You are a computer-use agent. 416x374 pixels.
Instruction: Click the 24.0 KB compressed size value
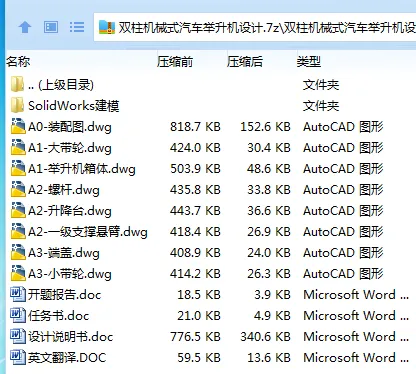point(269,253)
